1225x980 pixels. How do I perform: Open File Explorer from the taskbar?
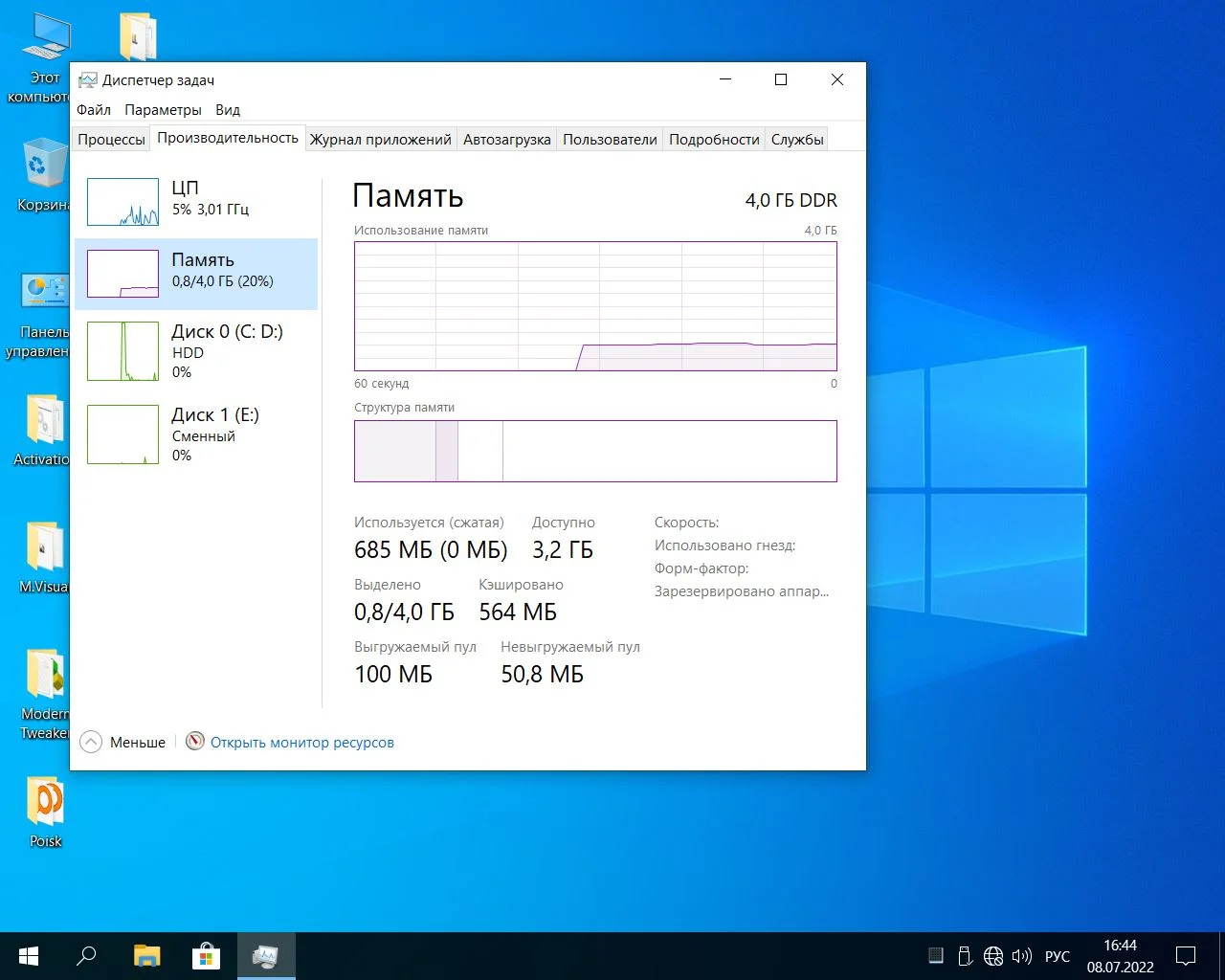tap(146, 956)
